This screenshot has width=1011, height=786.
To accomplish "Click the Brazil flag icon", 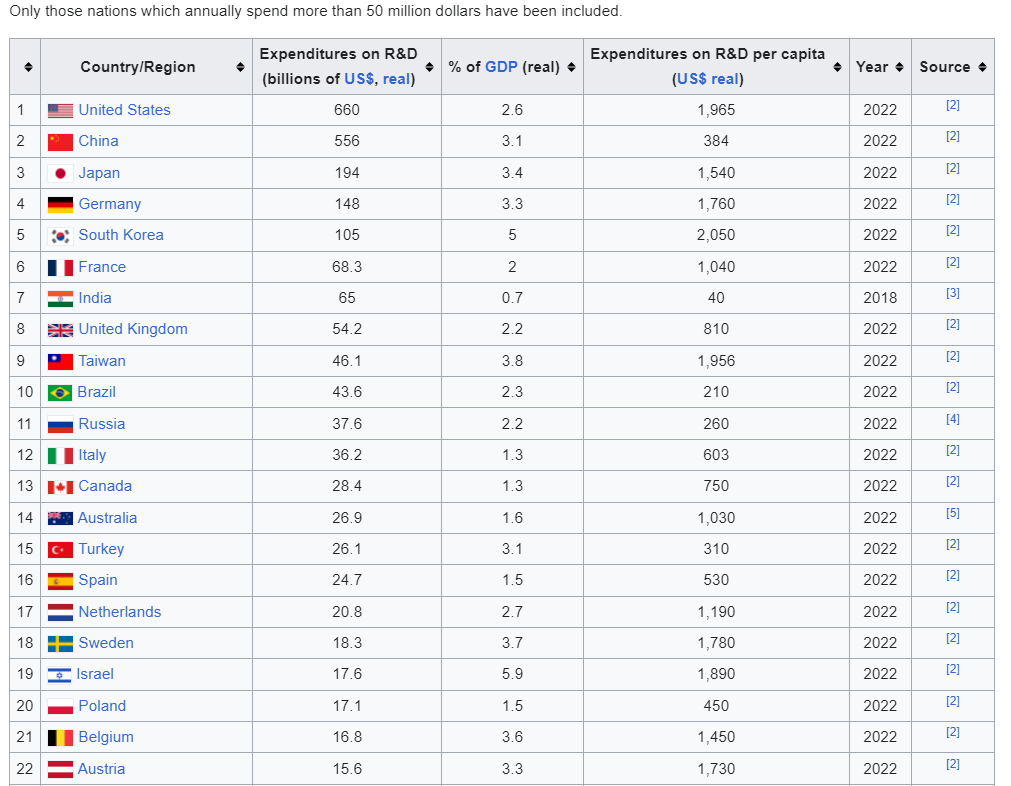I will click(x=60, y=392).
